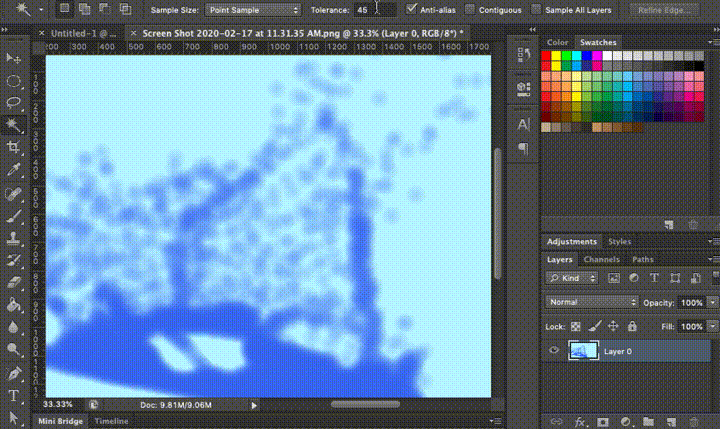The width and height of the screenshot is (720, 429).
Task: Open the Timeline tab
Action: click(x=111, y=421)
